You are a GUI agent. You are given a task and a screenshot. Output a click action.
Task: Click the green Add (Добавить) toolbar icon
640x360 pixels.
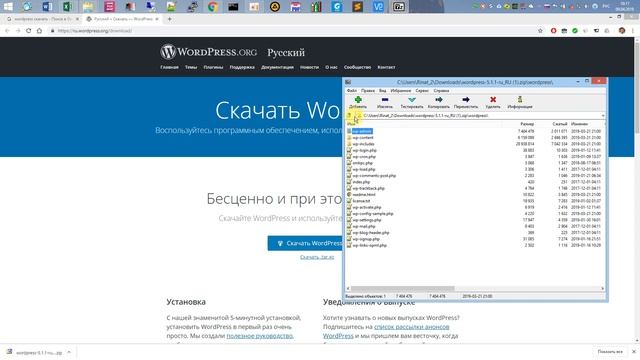coord(358,100)
